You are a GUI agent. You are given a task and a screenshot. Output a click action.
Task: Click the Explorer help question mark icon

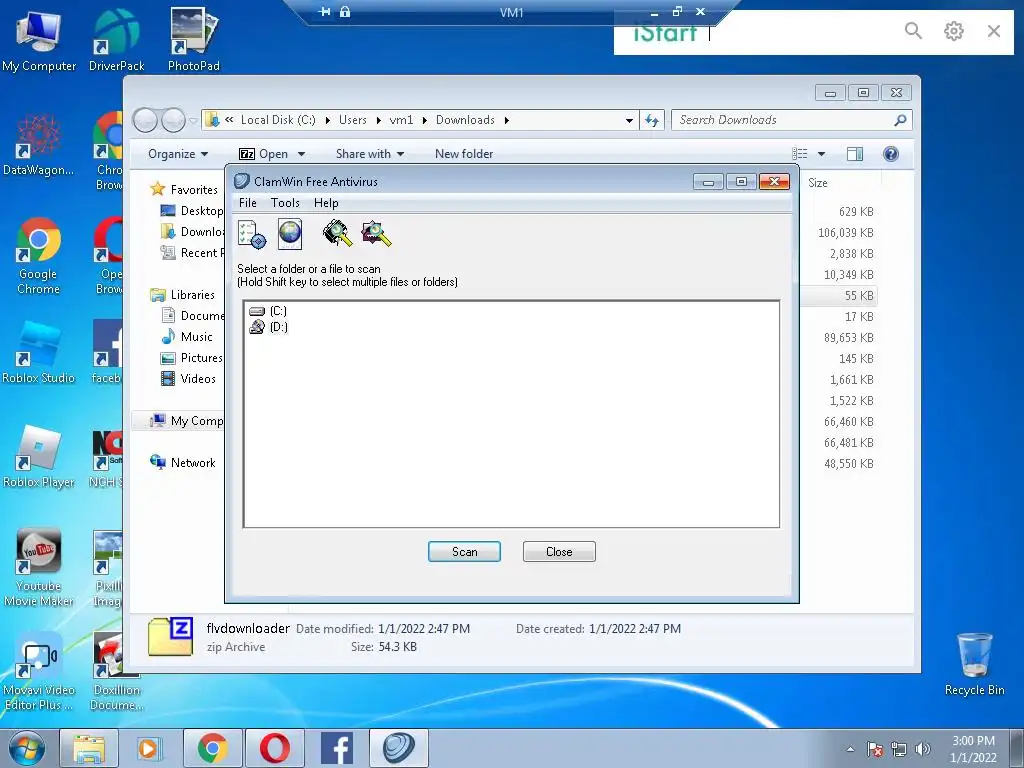click(x=891, y=154)
